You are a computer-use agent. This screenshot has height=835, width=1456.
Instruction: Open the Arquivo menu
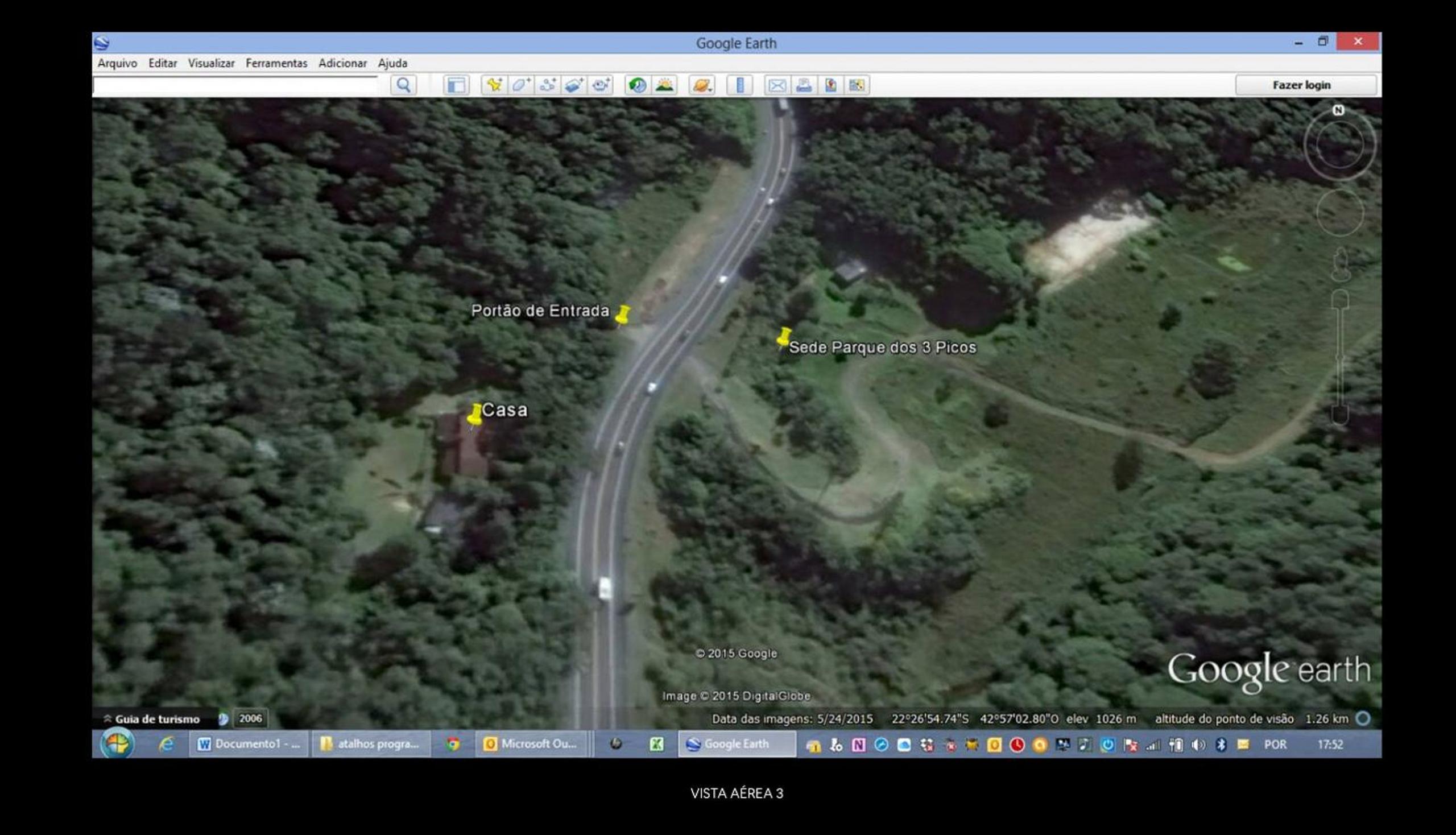click(x=117, y=63)
